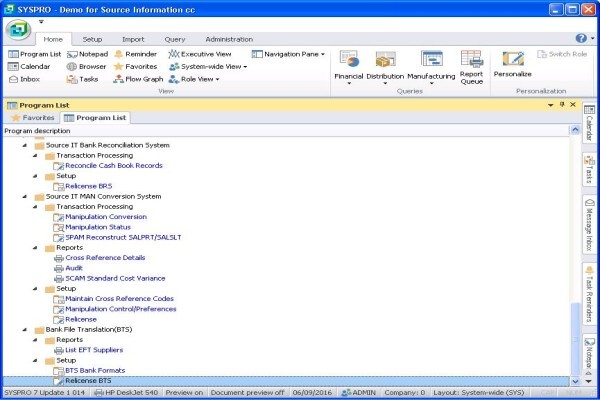
Task: Open the Report Queue
Action: [x=471, y=67]
